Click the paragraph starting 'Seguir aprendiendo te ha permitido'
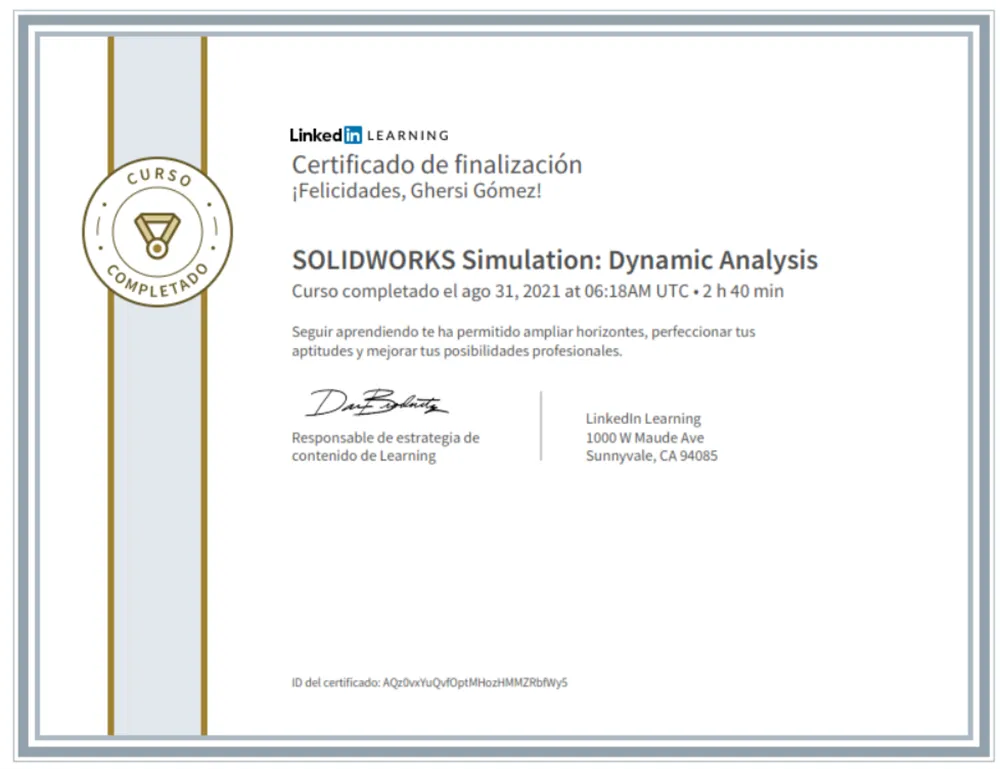Screen dimensions: 1000x769 [x=523, y=341]
